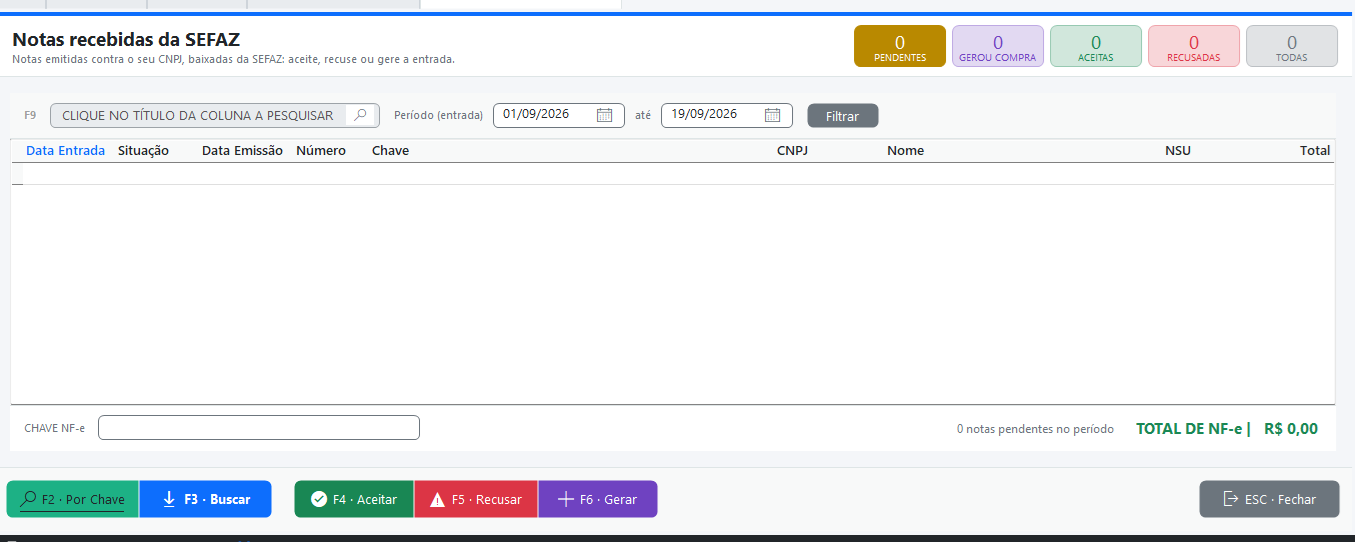
Task: Open the calendar picker for start date 01/09/2026
Action: click(604, 115)
